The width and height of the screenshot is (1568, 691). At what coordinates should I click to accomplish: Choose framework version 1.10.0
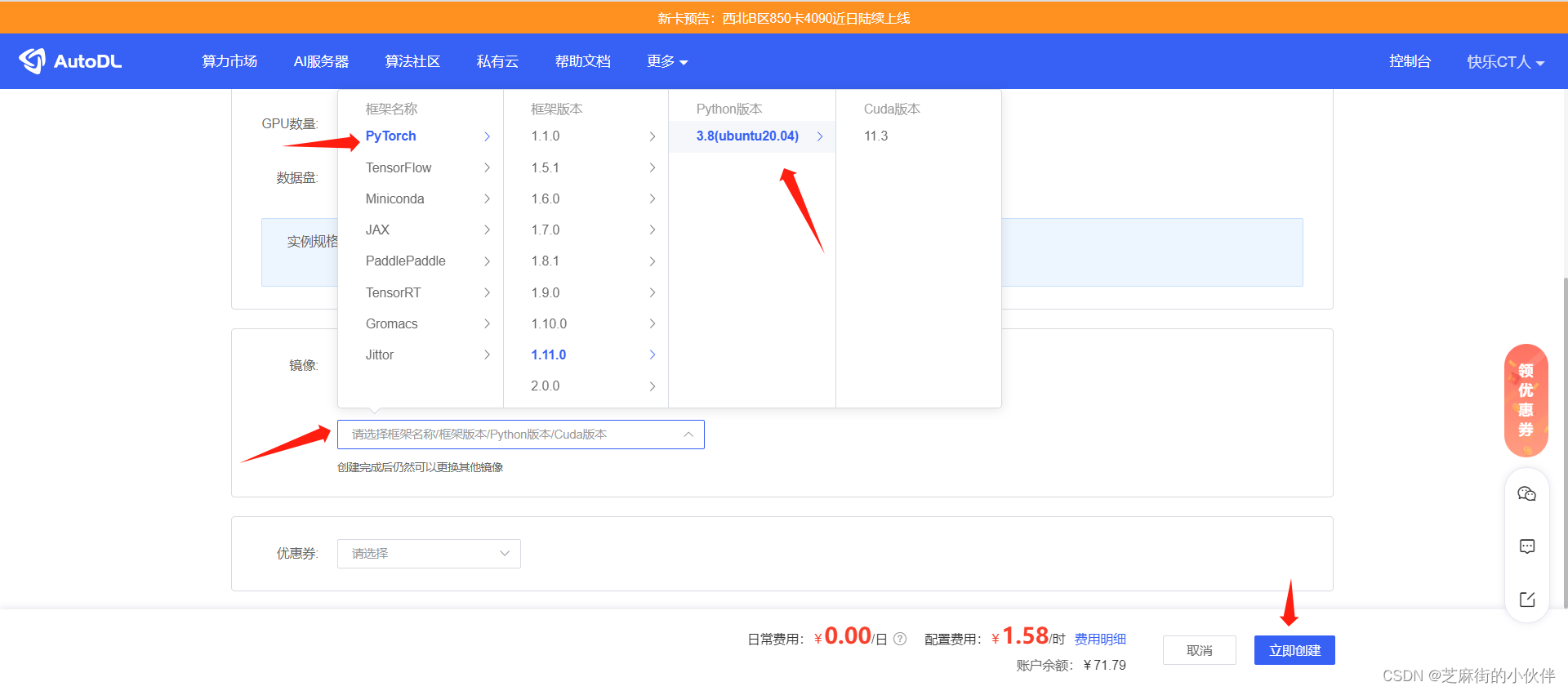click(586, 323)
